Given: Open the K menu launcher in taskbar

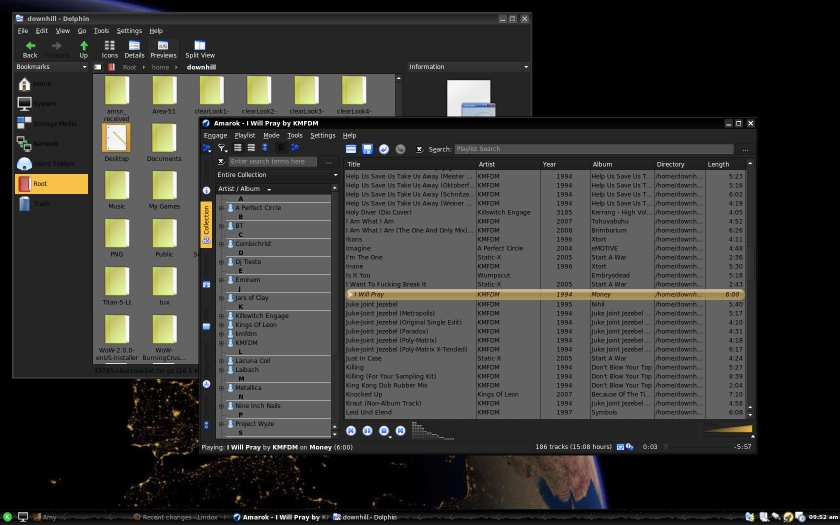Looking at the screenshot, I should (8, 517).
